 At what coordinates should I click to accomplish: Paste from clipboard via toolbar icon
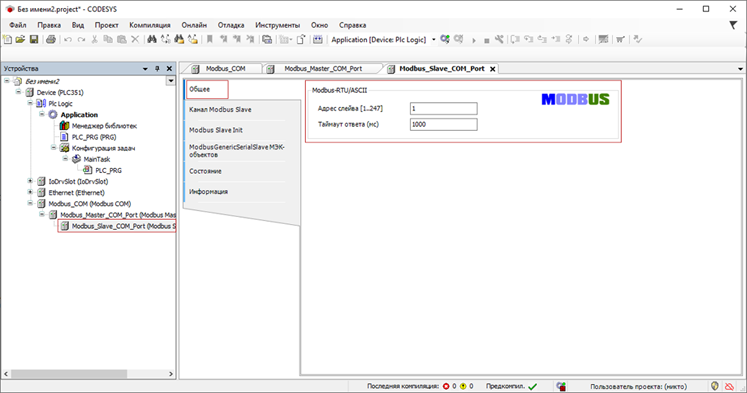[122, 40]
